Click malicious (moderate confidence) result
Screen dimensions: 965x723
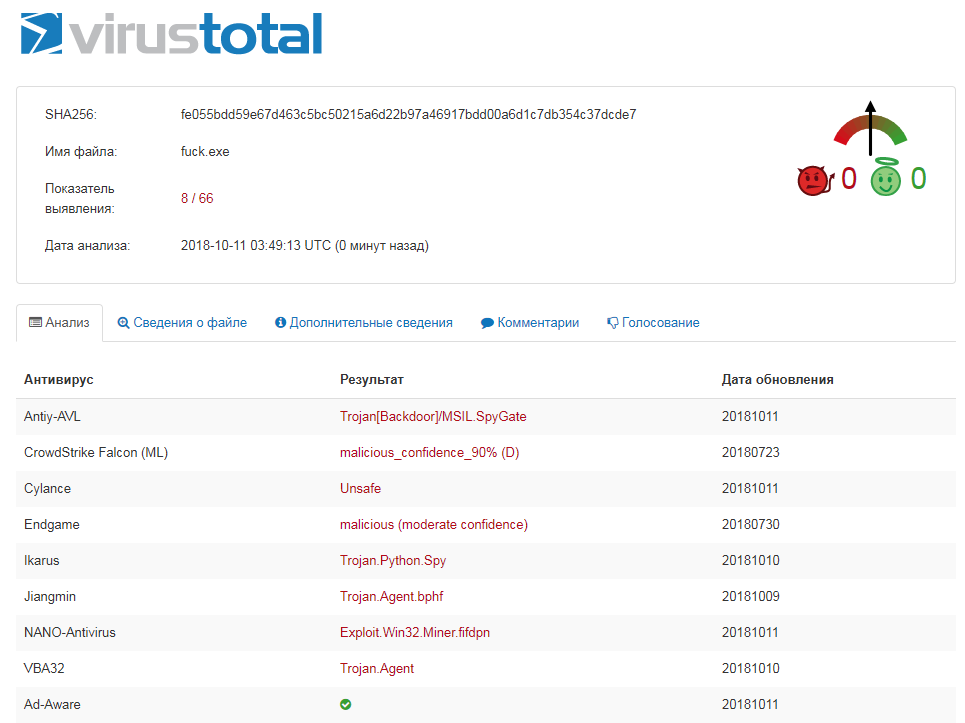434,524
